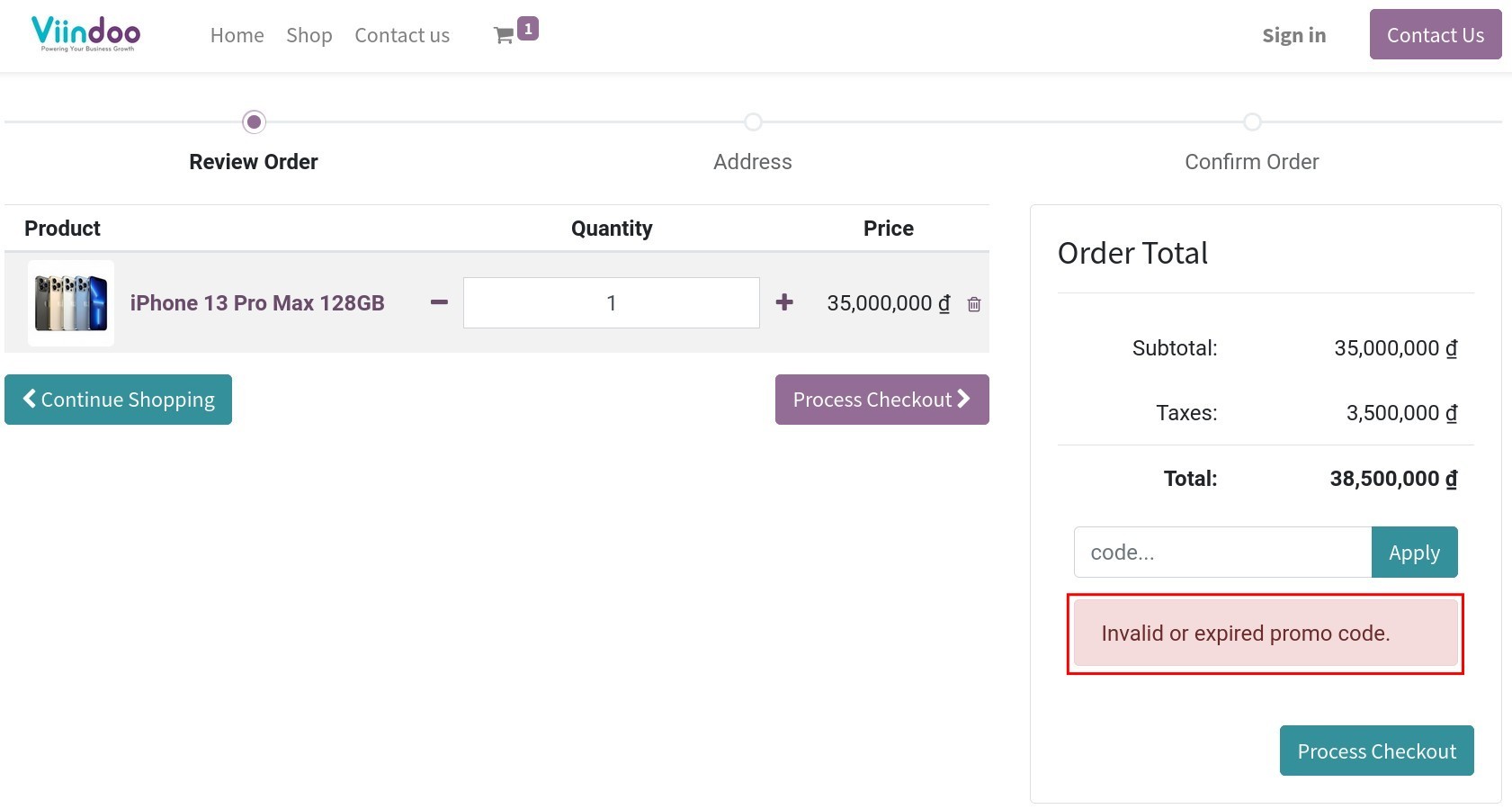Image resolution: width=1512 pixels, height=809 pixels.
Task: Select the Address step circle
Action: [x=753, y=122]
